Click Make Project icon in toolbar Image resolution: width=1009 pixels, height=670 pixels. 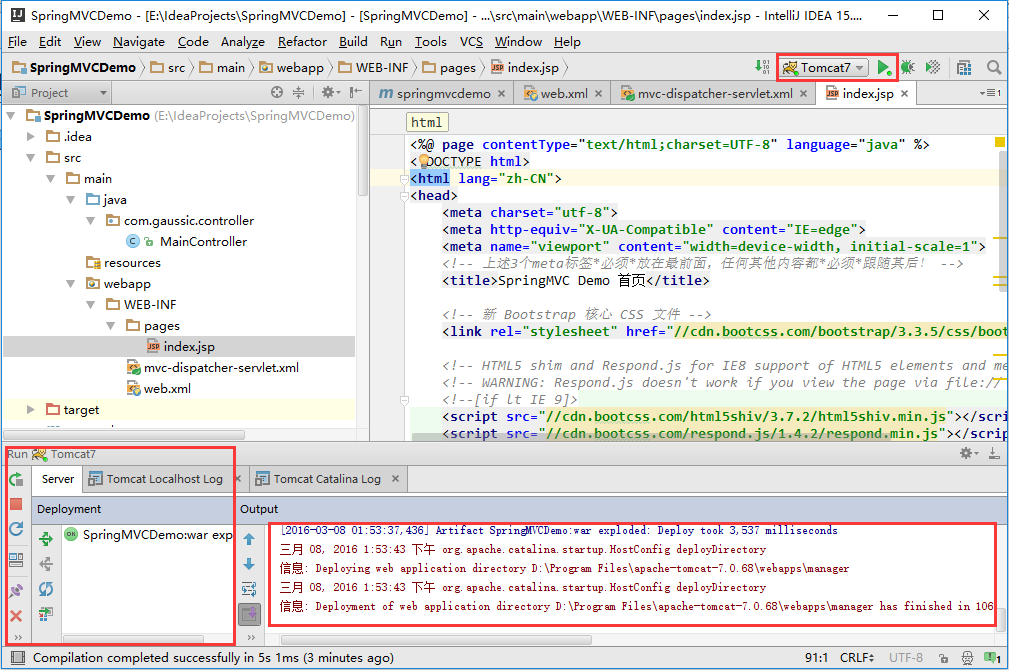click(762, 67)
